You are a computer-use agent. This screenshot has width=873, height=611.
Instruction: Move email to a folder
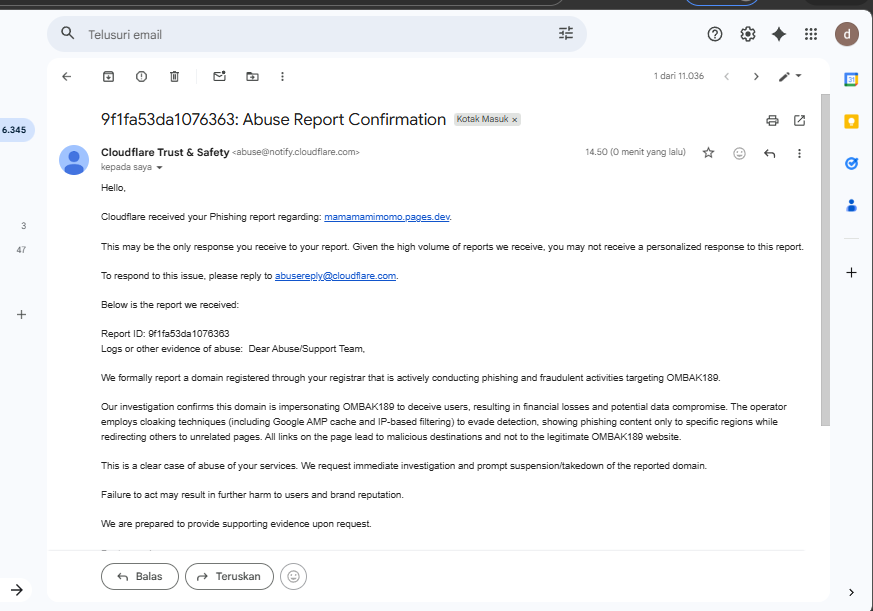[x=252, y=76]
